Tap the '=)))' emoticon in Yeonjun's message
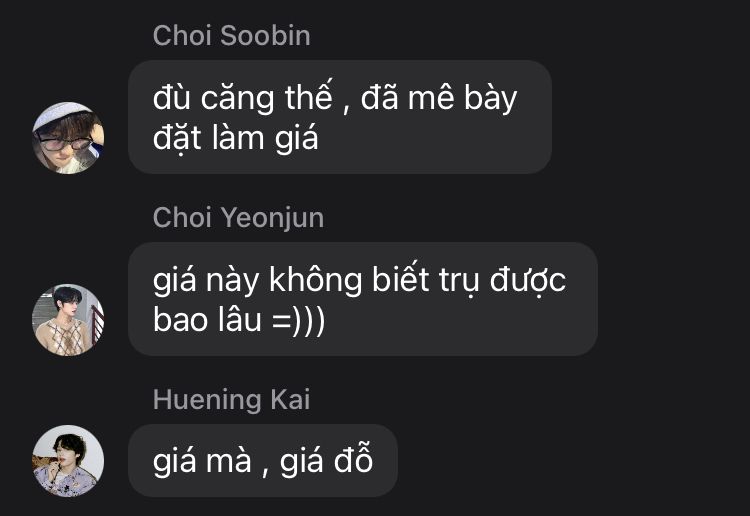 tap(298, 320)
